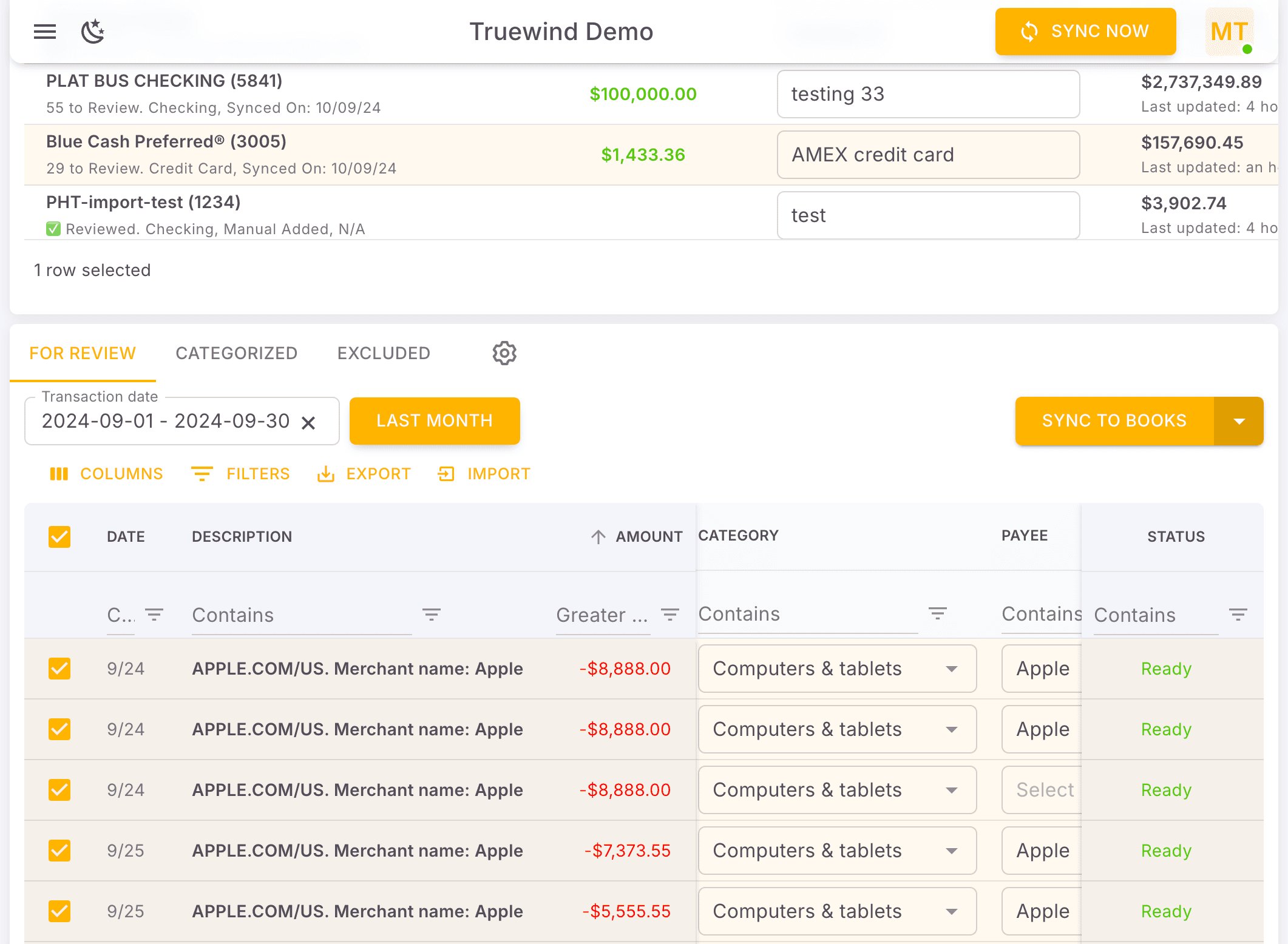Open the filter icon on the DESCRIPTION column
The height and width of the screenshot is (944, 1288).
432,614
